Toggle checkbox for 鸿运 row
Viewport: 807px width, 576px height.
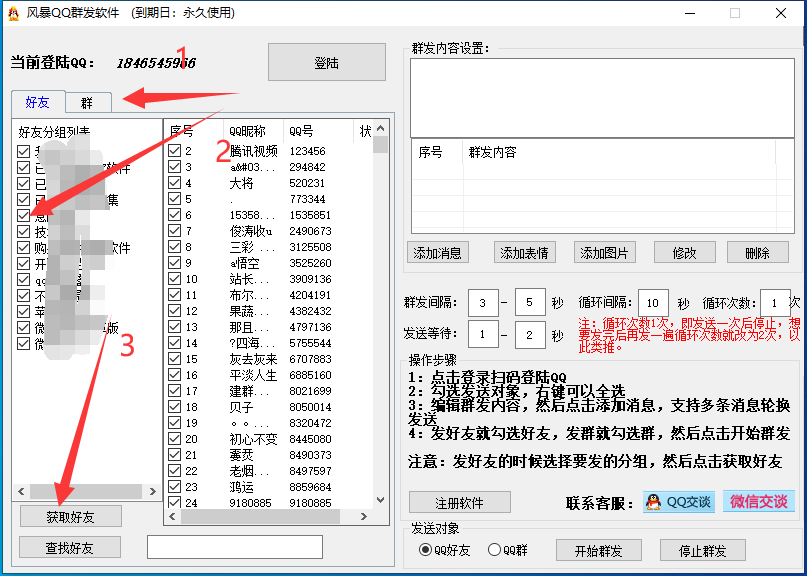(174, 486)
